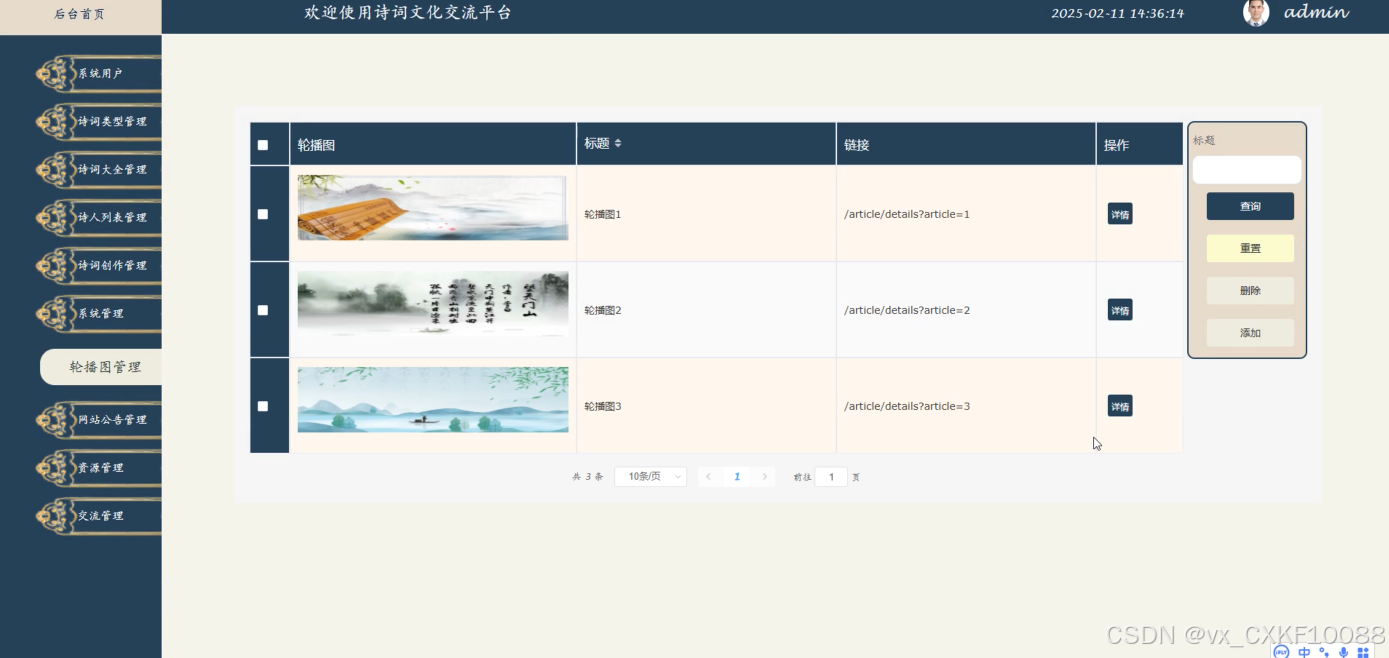Open the 网站公告管理 sidebar menu

[98, 419]
